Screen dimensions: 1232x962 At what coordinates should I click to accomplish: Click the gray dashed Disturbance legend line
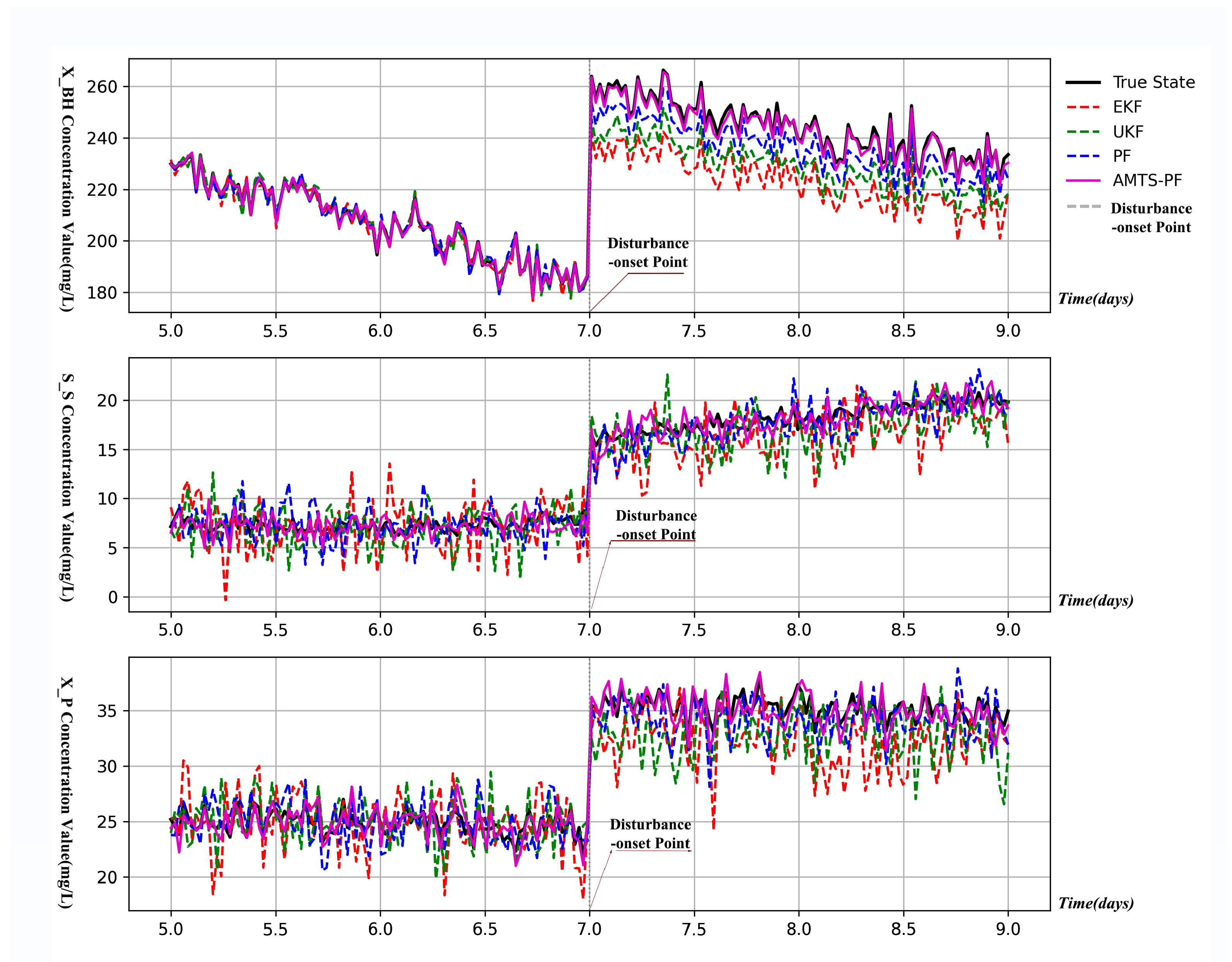(1083, 207)
